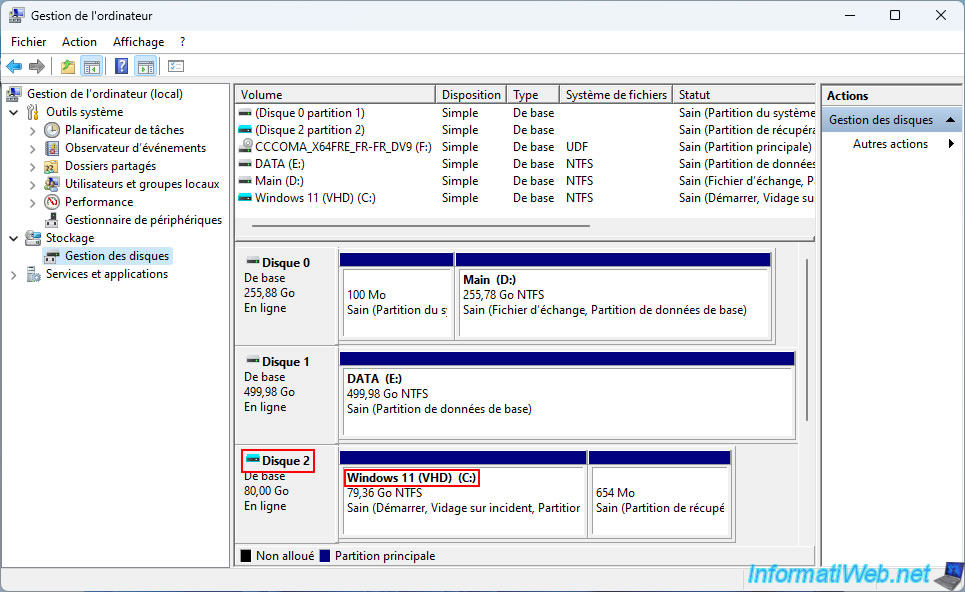Click the Planificateur de tâches clock icon

(52, 130)
